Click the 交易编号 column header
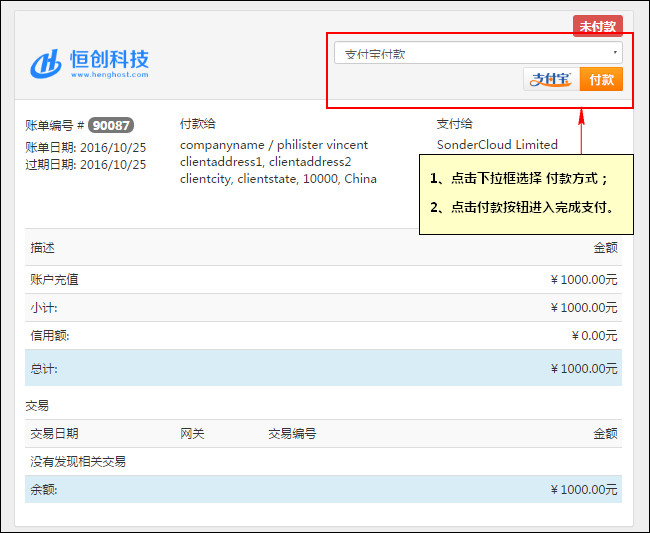Screen dimensions: 650x533 coord(292,434)
